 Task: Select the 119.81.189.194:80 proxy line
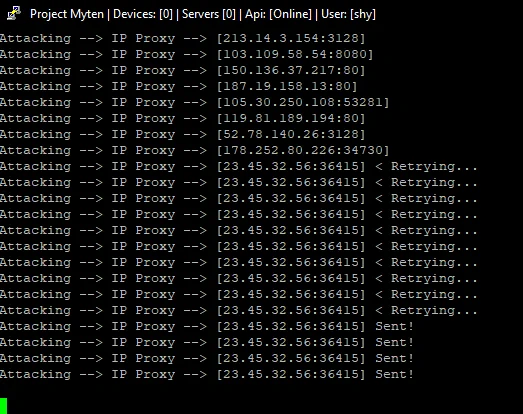tap(182, 118)
